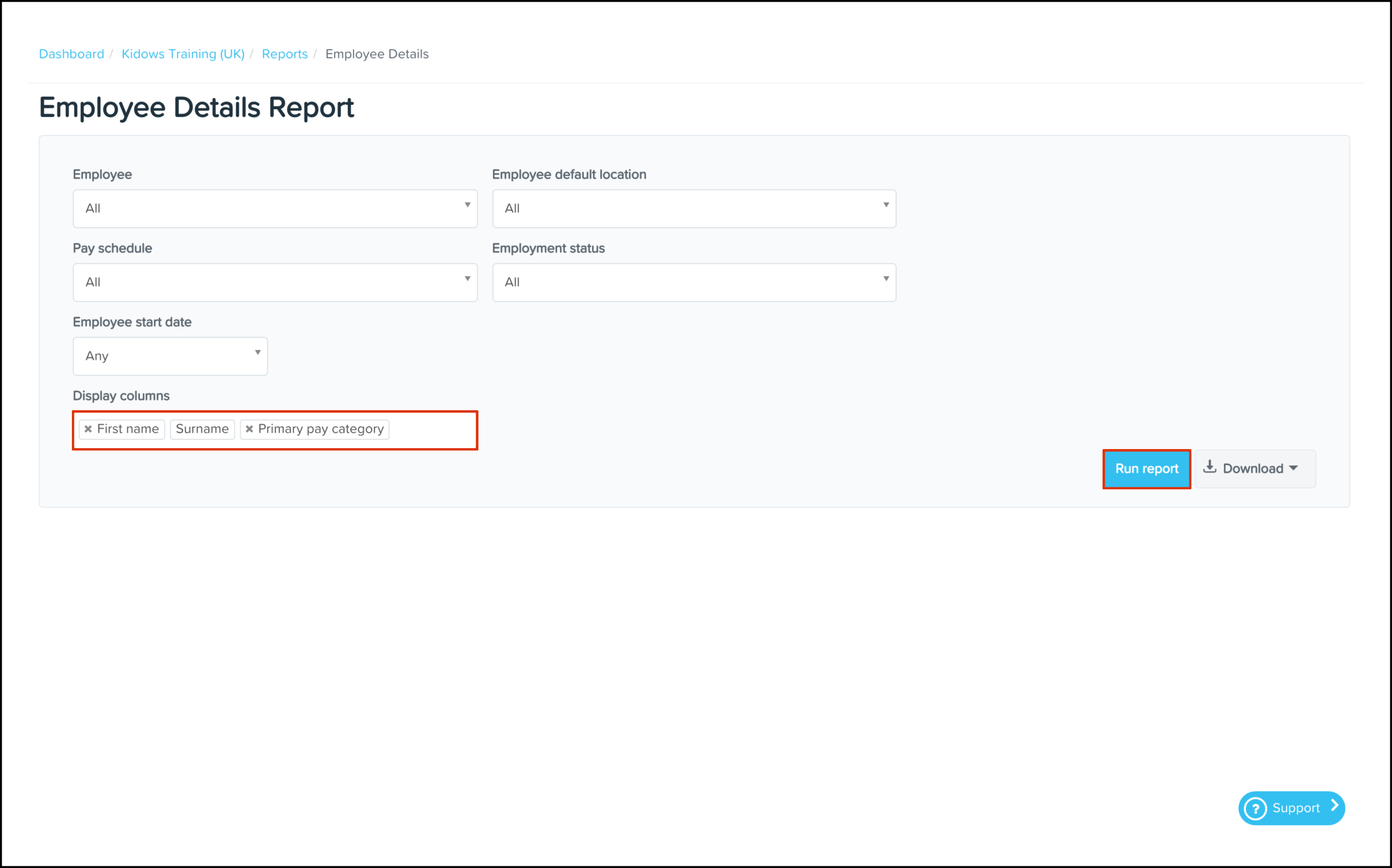The image size is (1392, 868).
Task: Expand the Pay schedule dropdown
Action: click(275, 283)
